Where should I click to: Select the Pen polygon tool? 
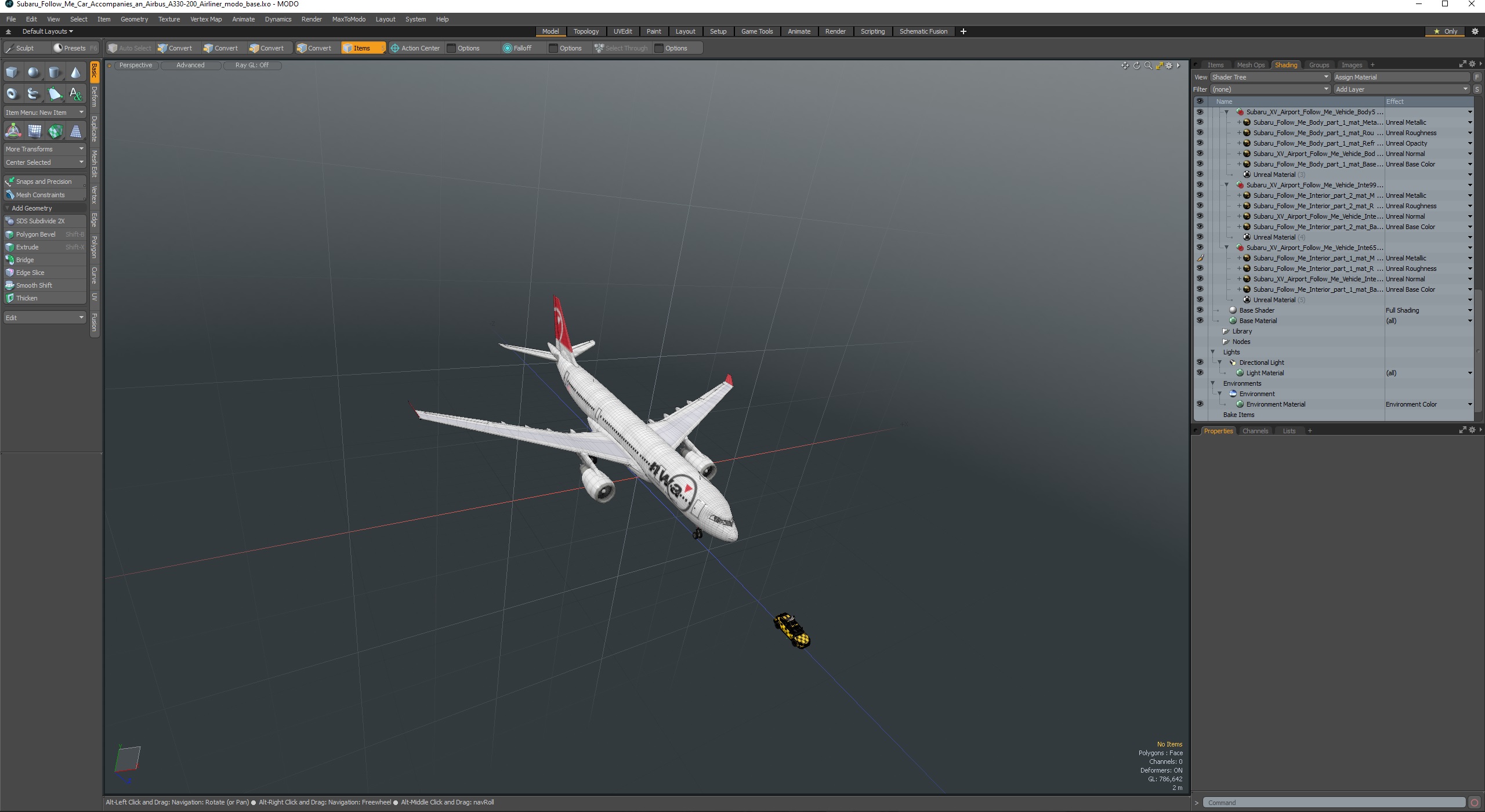tap(55, 93)
